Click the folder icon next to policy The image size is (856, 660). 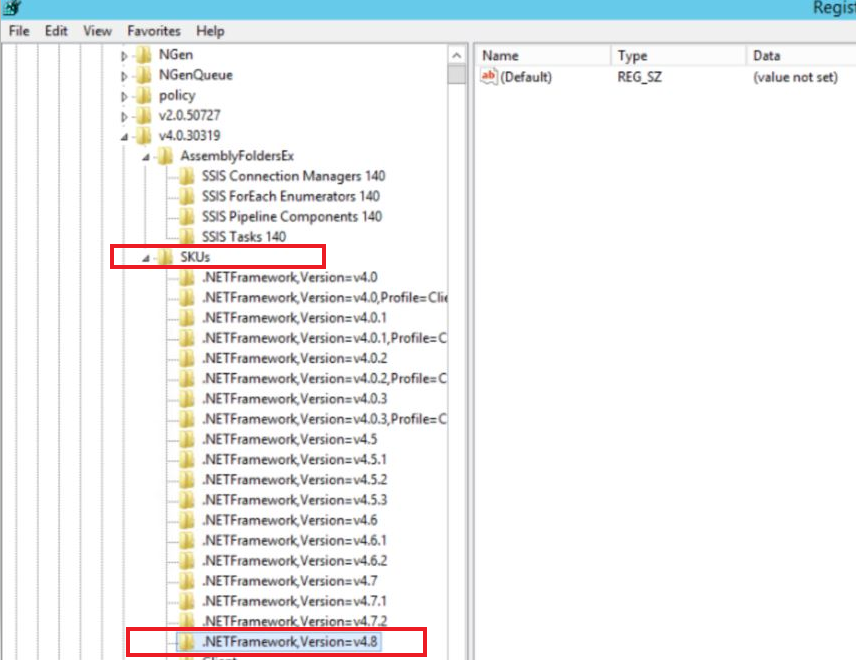tap(144, 96)
